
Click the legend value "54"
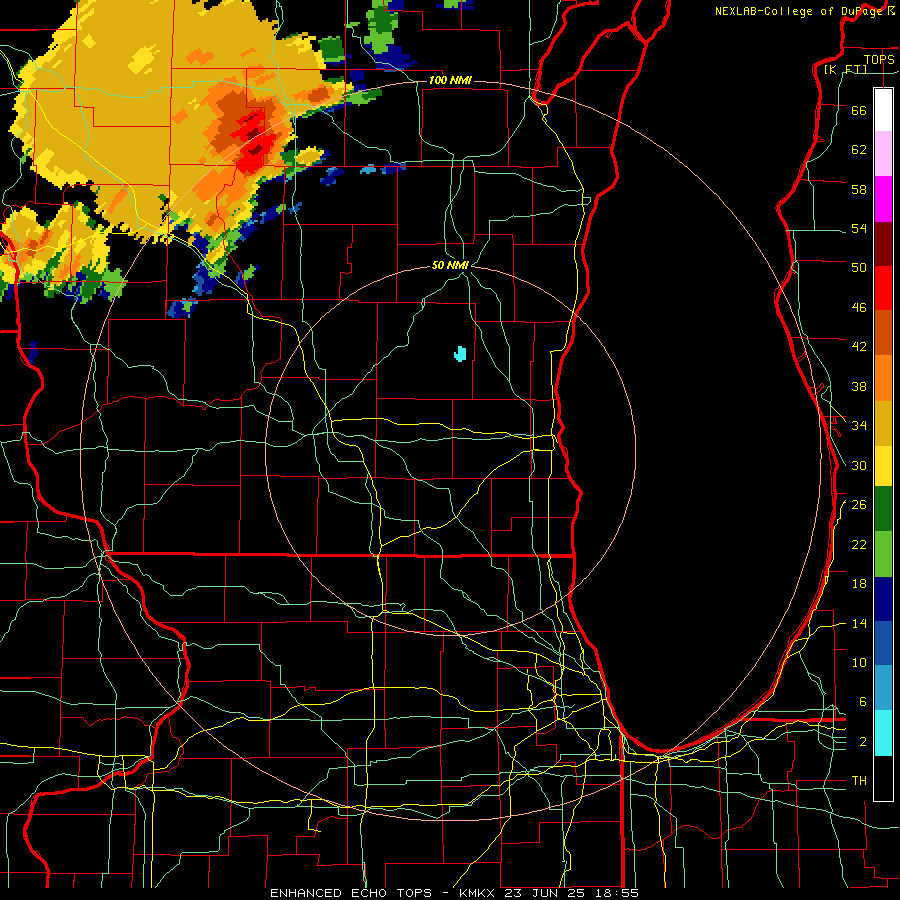[x=859, y=228]
